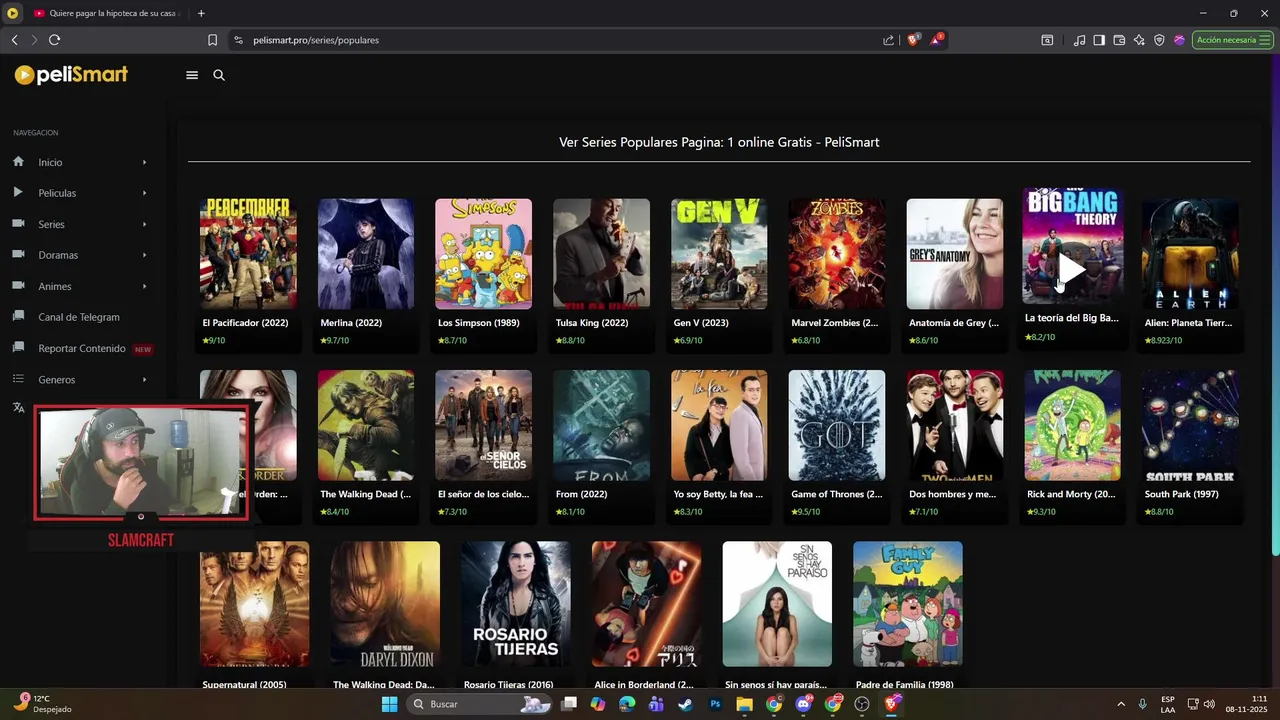Open the Brave VPN shield icon

[x=1159, y=40]
